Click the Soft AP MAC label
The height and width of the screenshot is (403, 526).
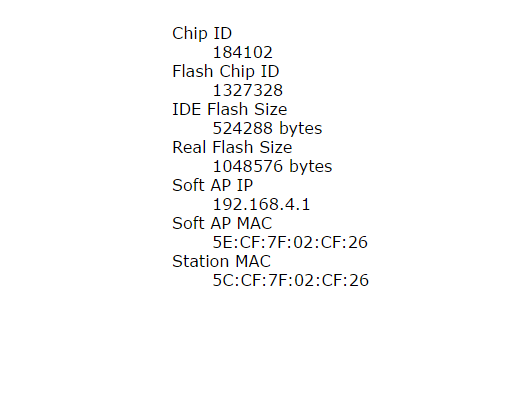pyautogui.click(x=222, y=223)
